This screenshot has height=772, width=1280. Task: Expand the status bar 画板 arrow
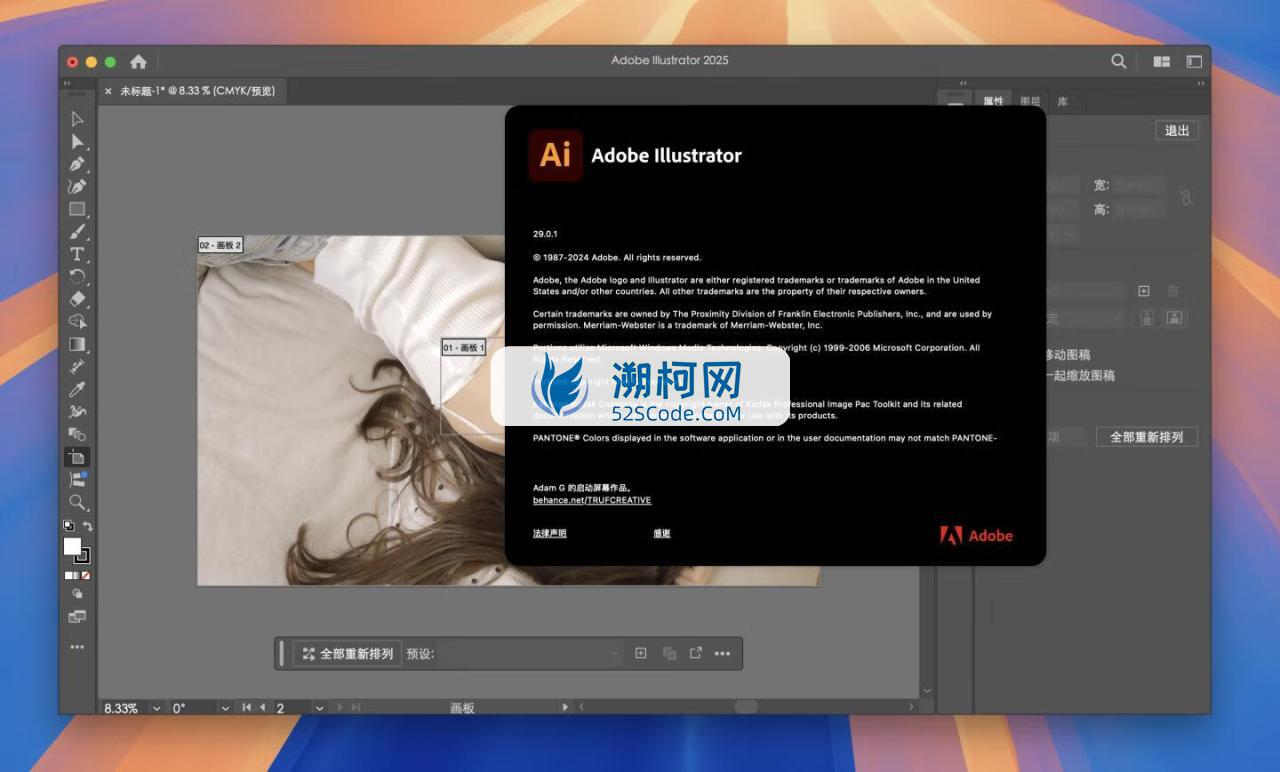click(x=565, y=707)
